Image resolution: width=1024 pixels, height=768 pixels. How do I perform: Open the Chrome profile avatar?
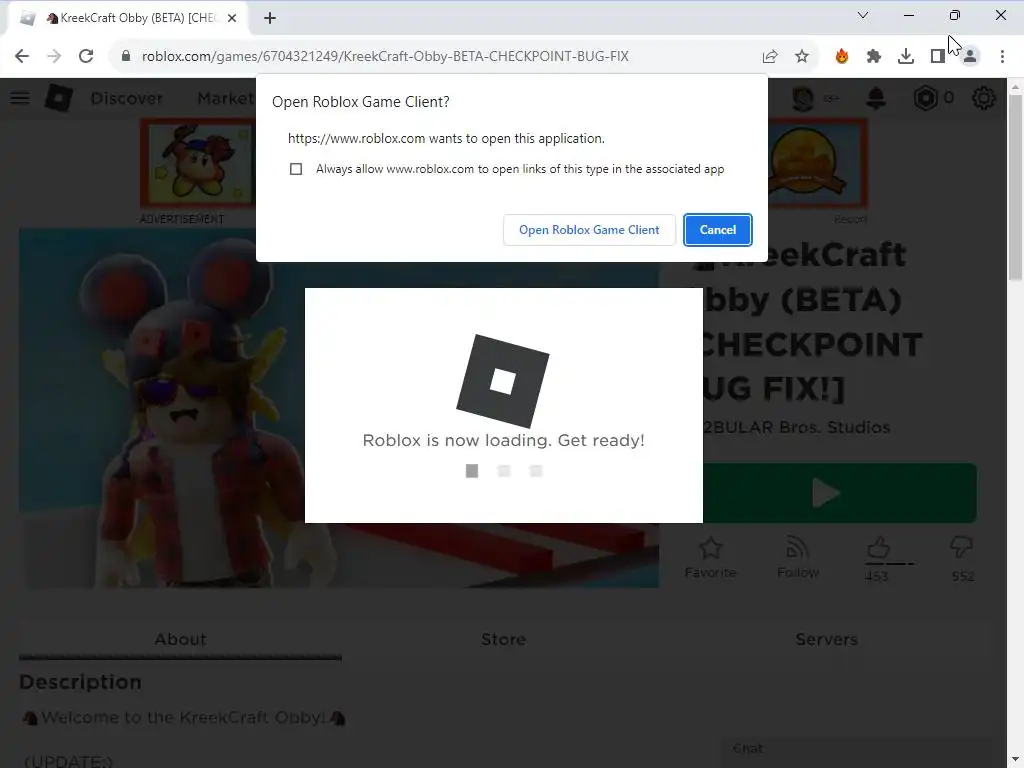coord(970,56)
